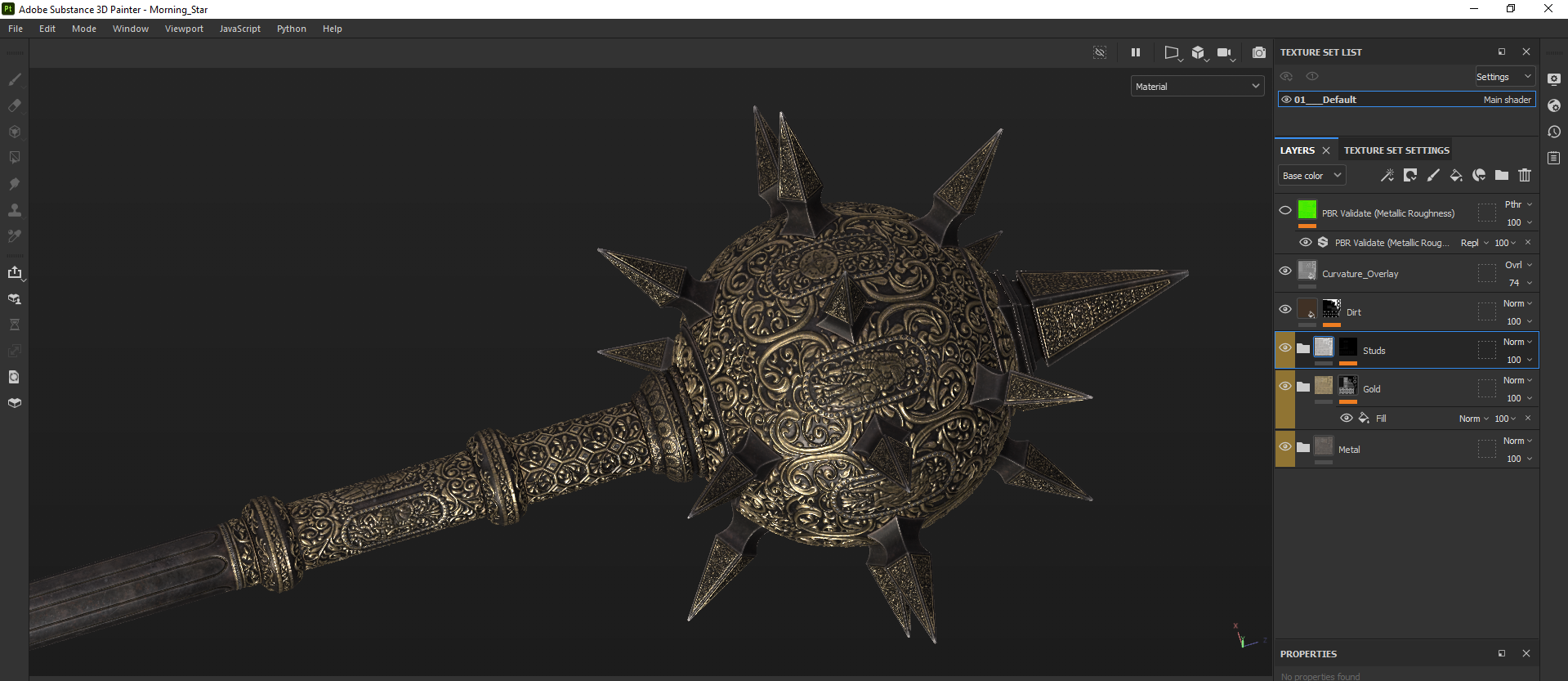Select the Material picker eyedropper tool
1568x681 pixels.
[x=15, y=236]
